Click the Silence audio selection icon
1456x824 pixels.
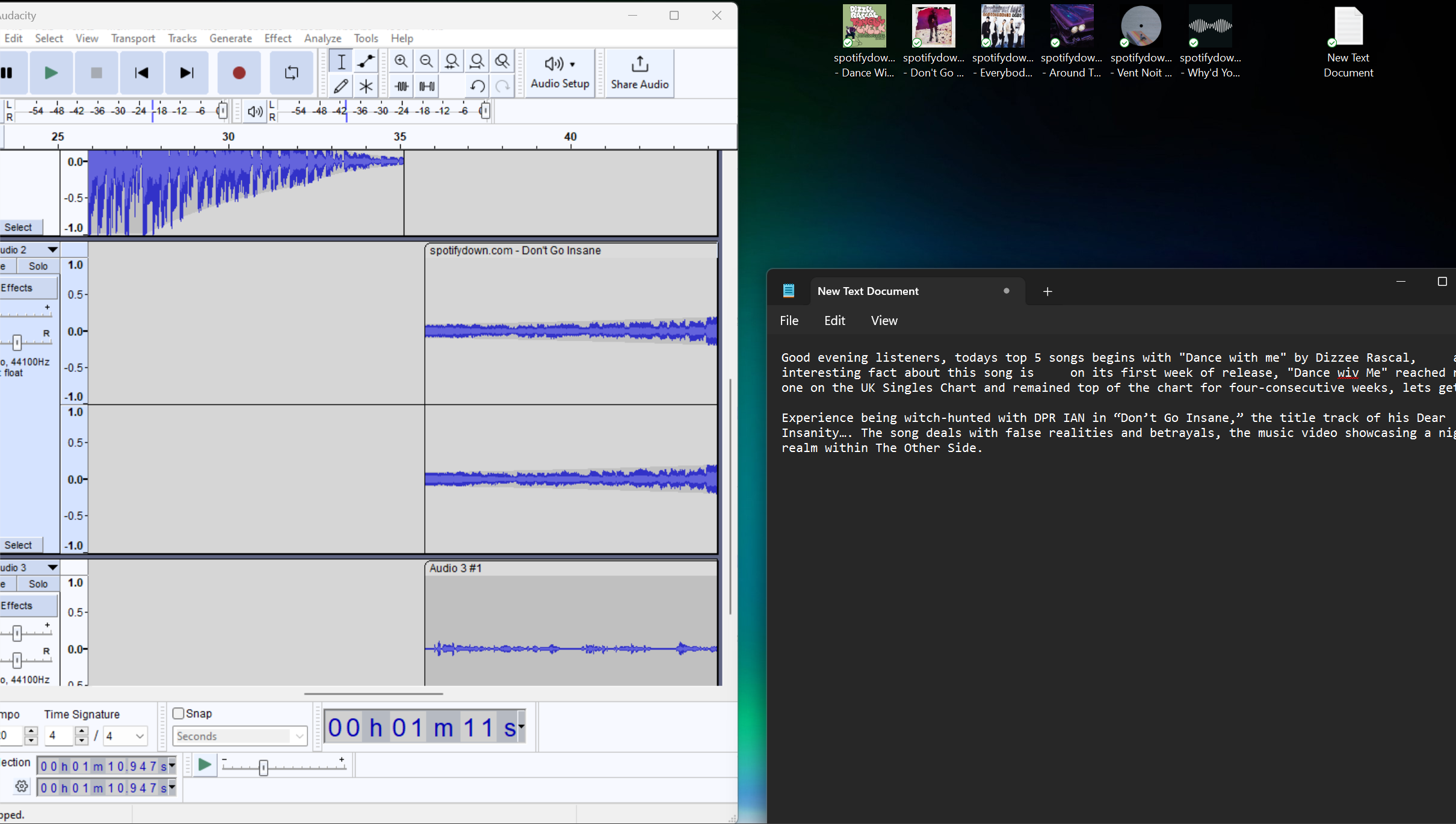pyautogui.click(x=427, y=86)
